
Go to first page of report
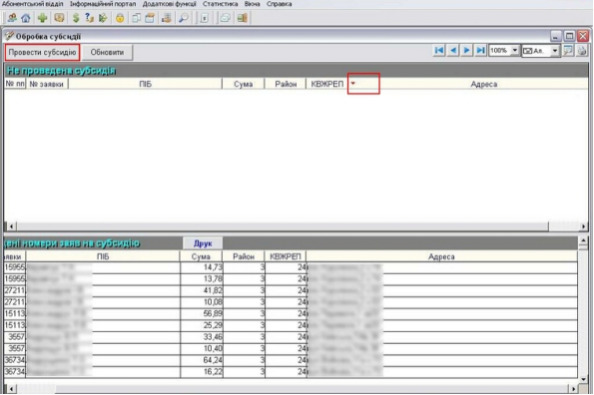439,50
